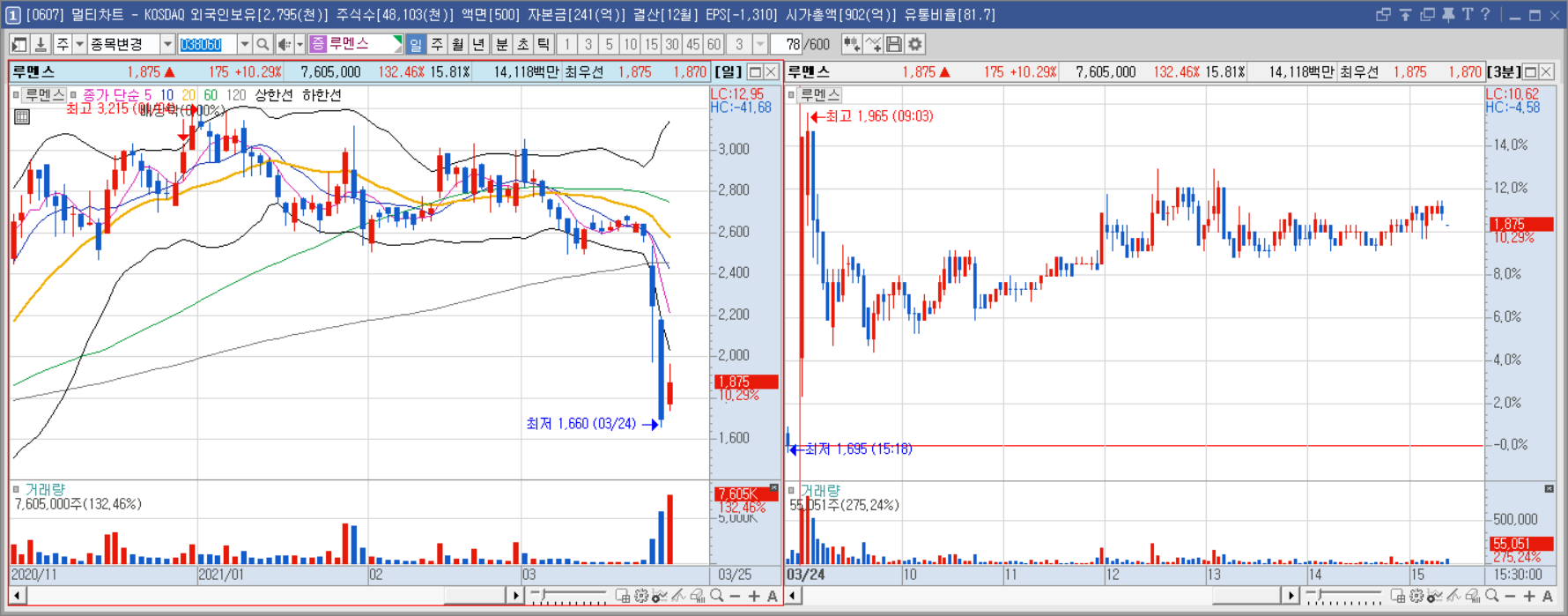Open the 종목변경 dropdown
1568x616 pixels.
(x=167, y=44)
